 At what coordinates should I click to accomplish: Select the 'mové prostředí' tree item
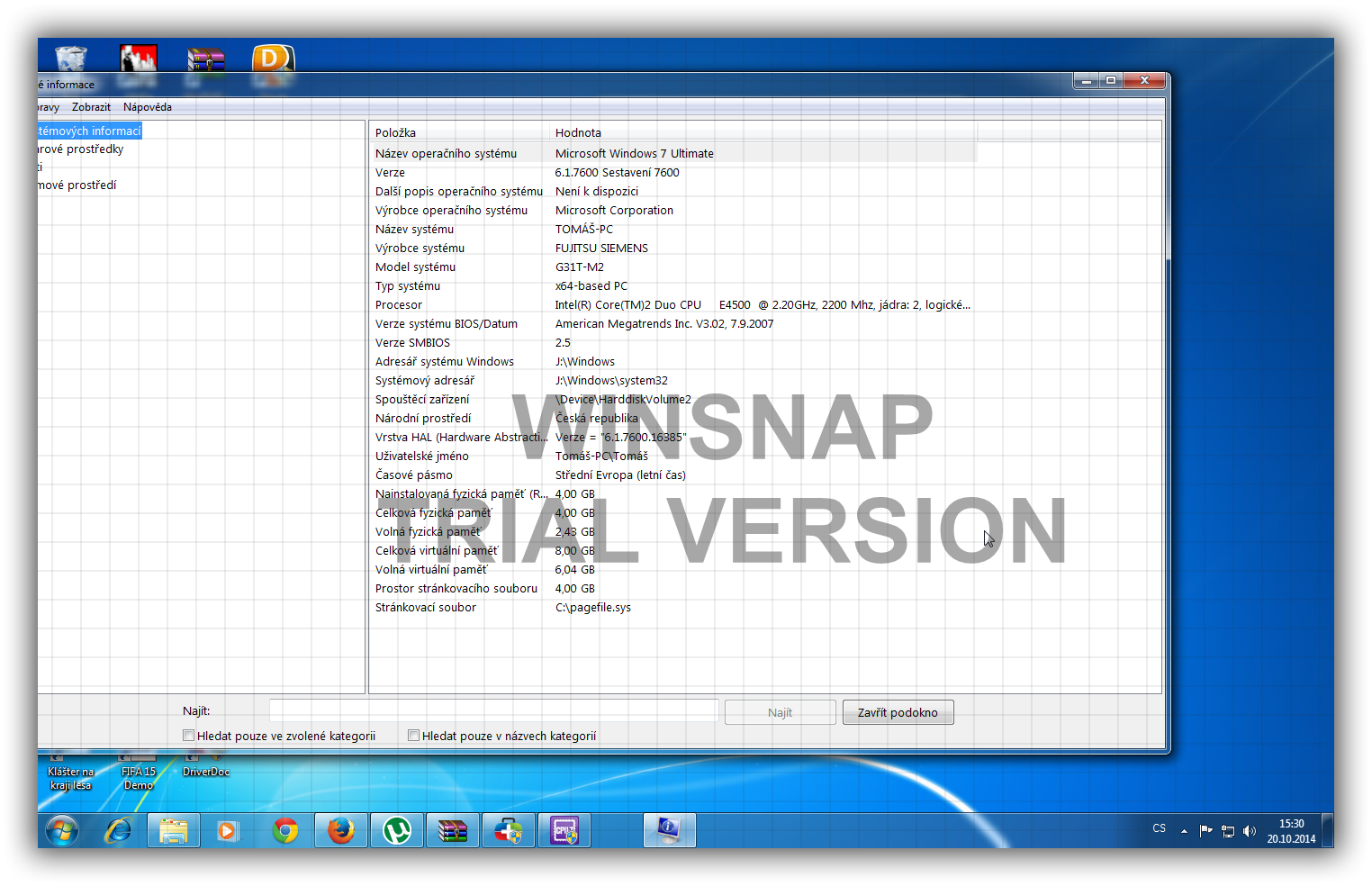pos(77,185)
